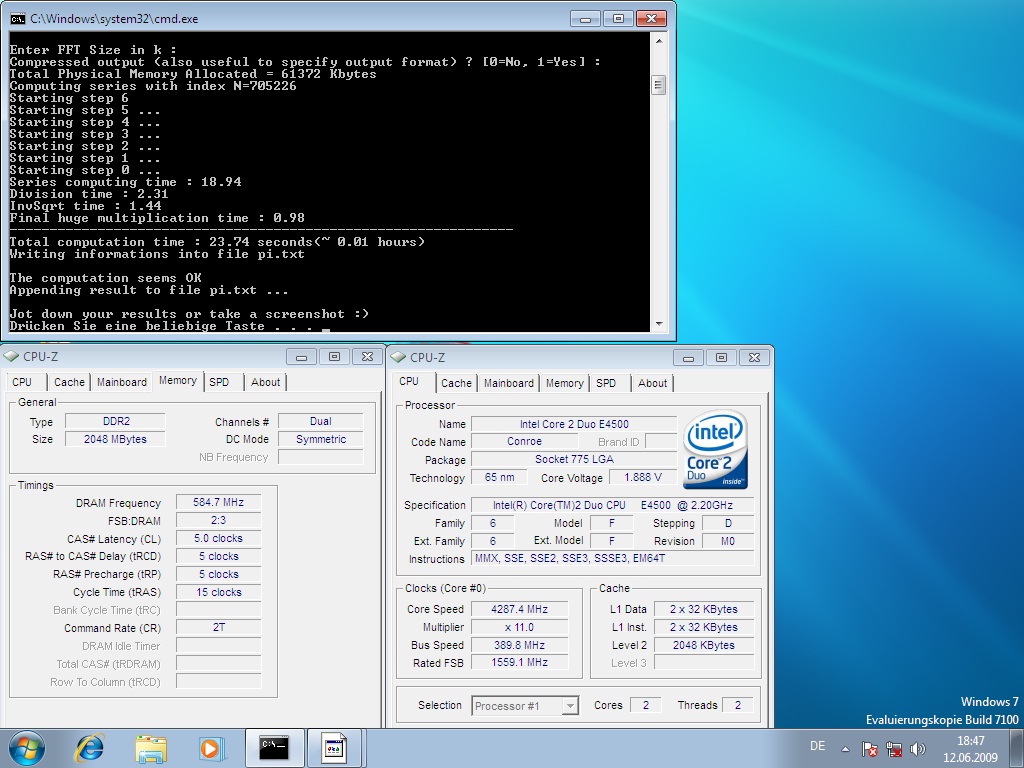Open Mainboard tab in left CPU-Z window
1024x768 pixels.
point(121,382)
